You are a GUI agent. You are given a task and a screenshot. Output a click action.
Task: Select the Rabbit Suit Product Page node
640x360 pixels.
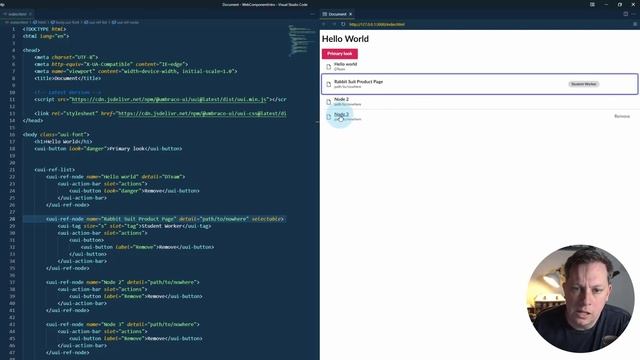(x=480, y=84)
